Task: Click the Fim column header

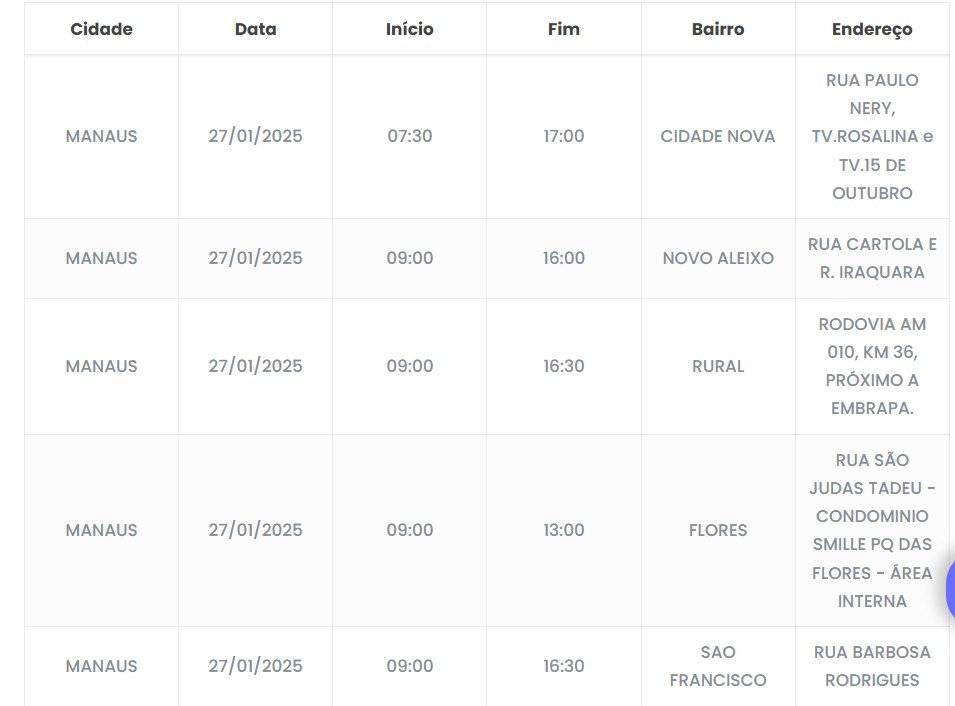Action: (x=563, y=29)
